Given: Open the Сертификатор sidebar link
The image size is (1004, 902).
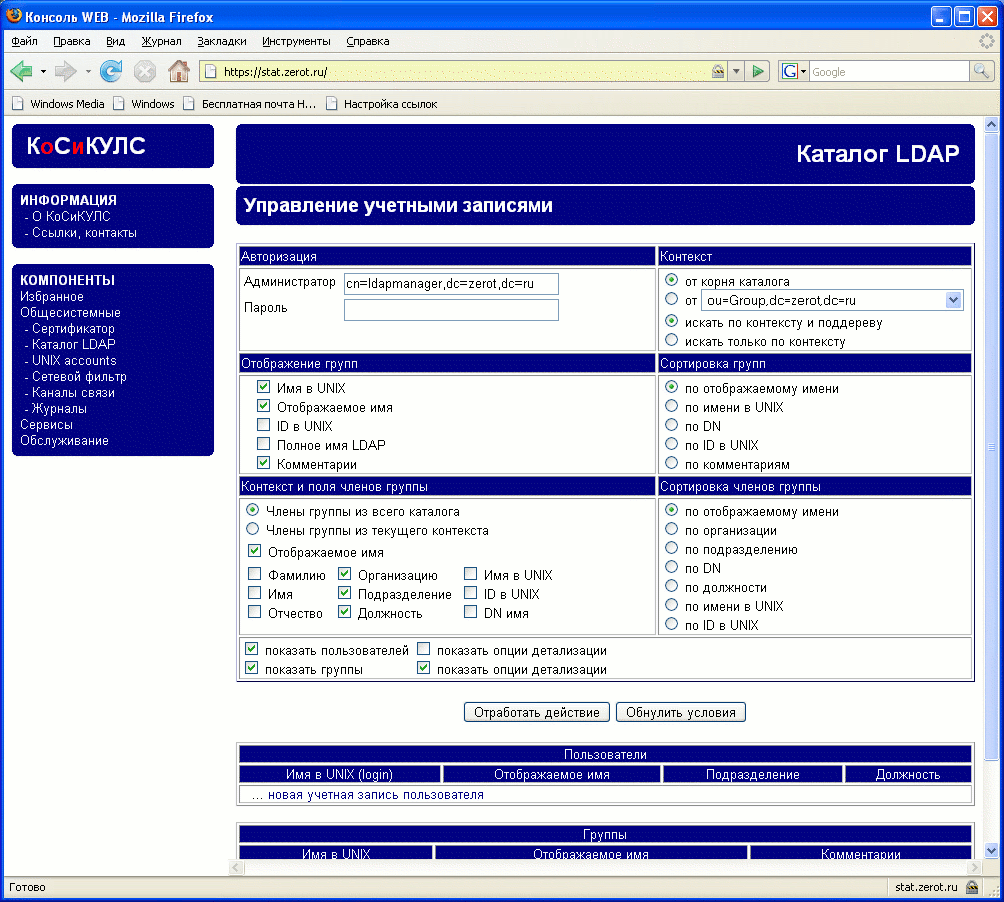Looking at the screenshot, I should point(73,328).
